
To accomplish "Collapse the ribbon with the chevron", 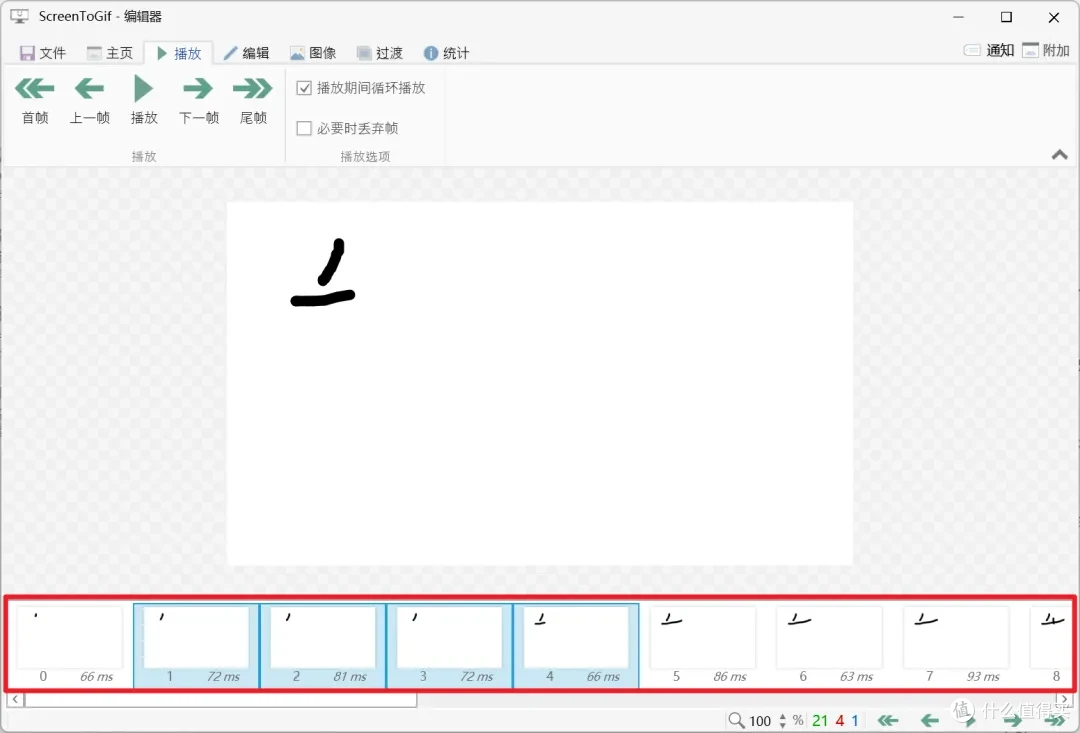I will (1059, 155).
